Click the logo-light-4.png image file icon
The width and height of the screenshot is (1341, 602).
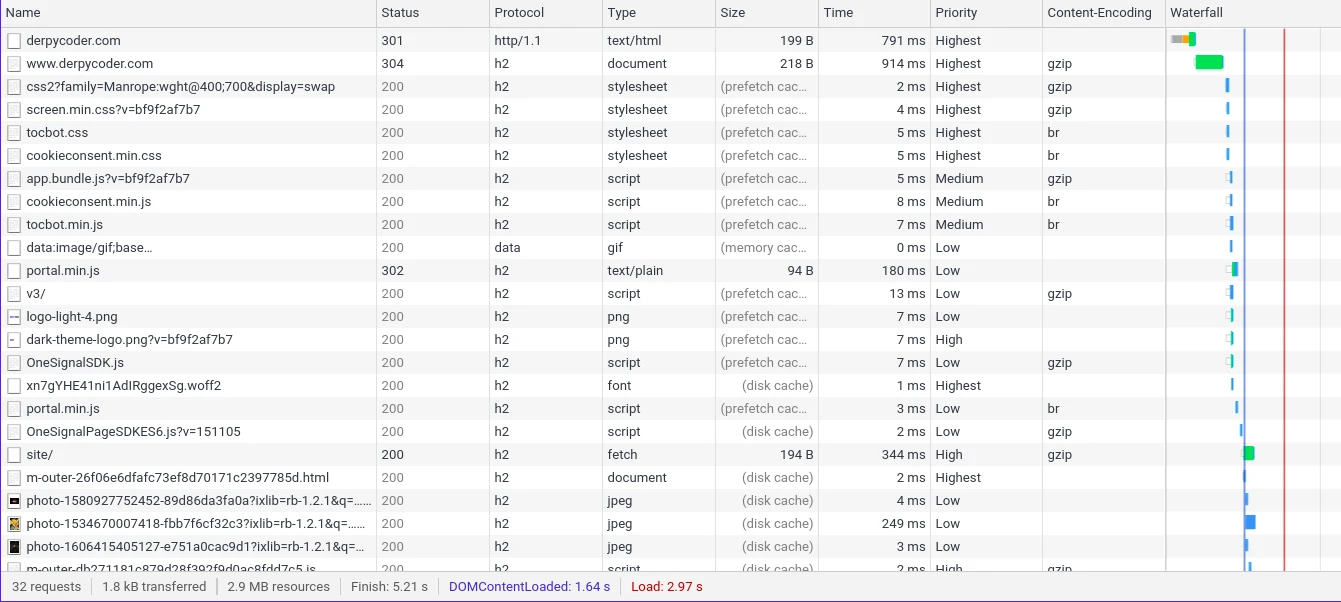[x=14, y=317]
